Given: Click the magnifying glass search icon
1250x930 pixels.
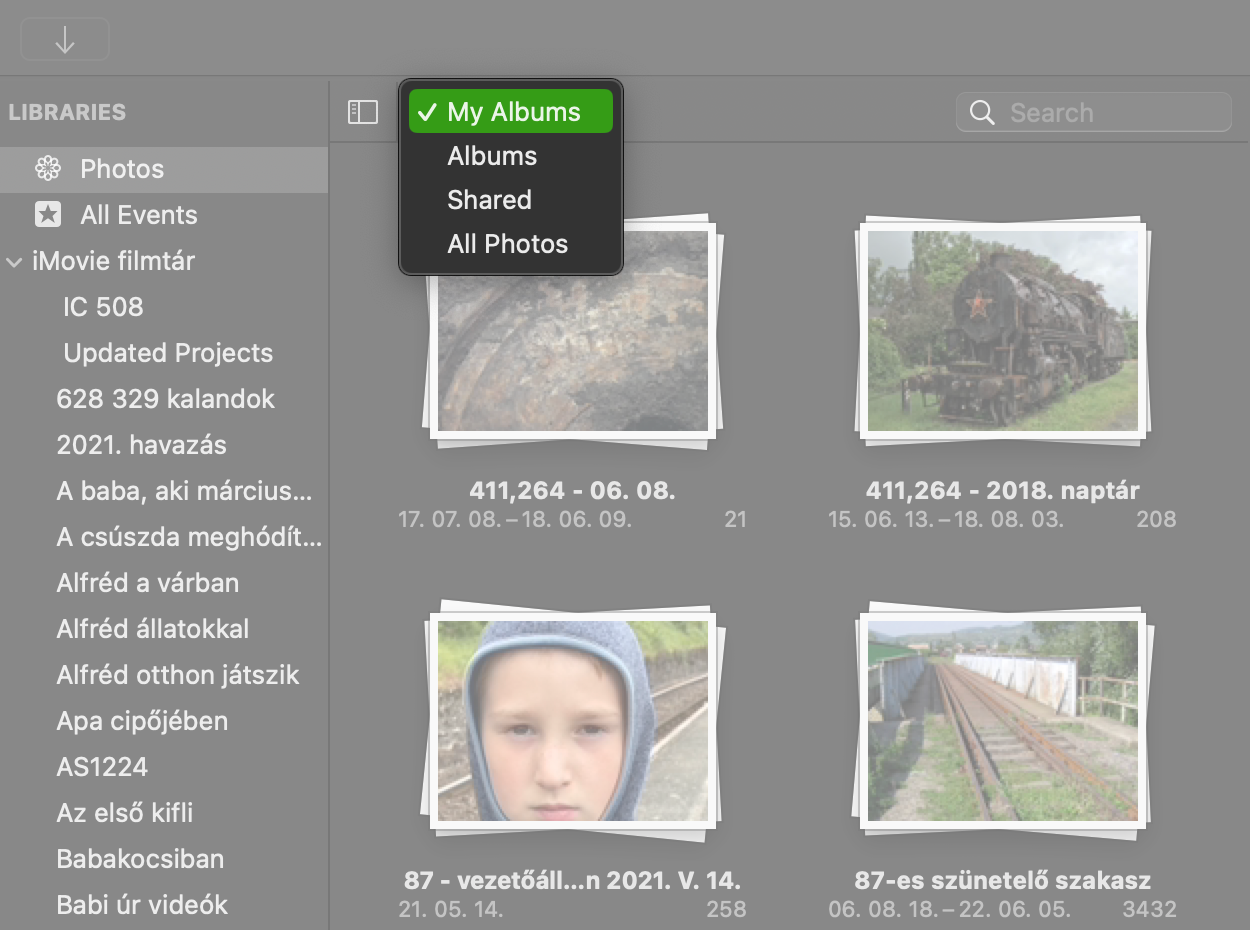Looking at the screenshot, I should [x=983, y=113].
